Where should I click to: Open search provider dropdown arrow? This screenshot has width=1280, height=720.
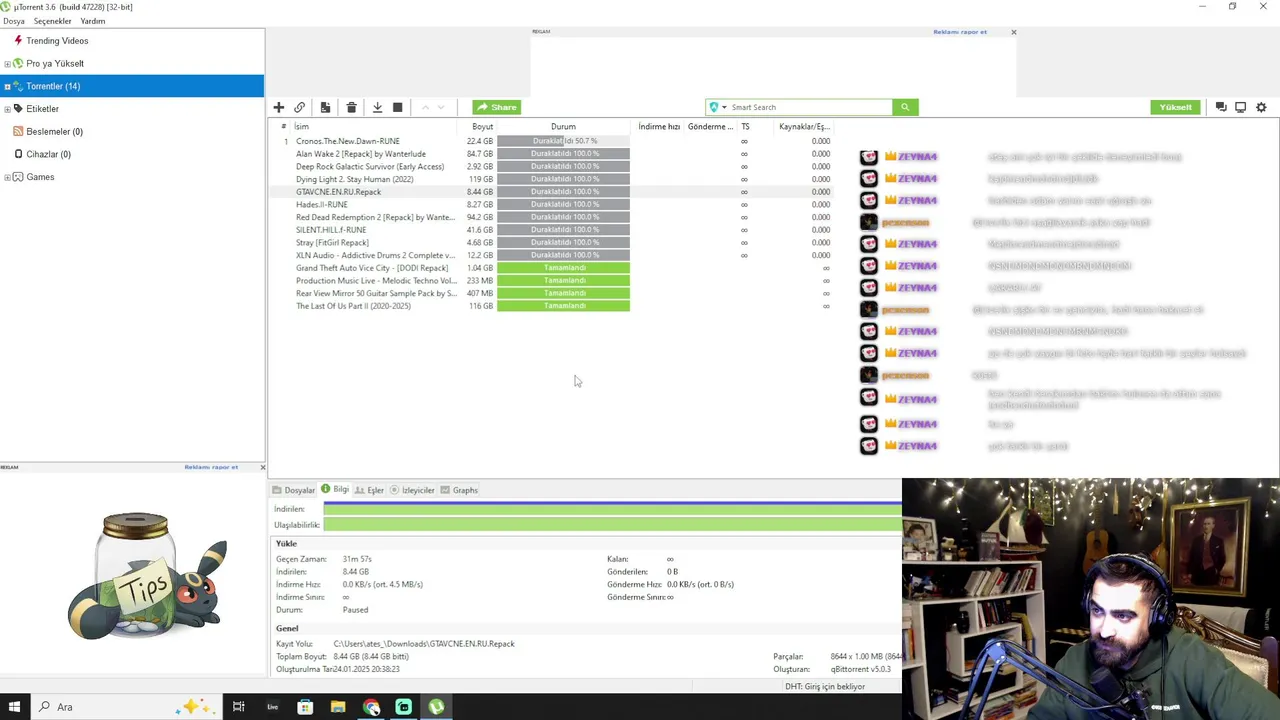tap(724, 107)
